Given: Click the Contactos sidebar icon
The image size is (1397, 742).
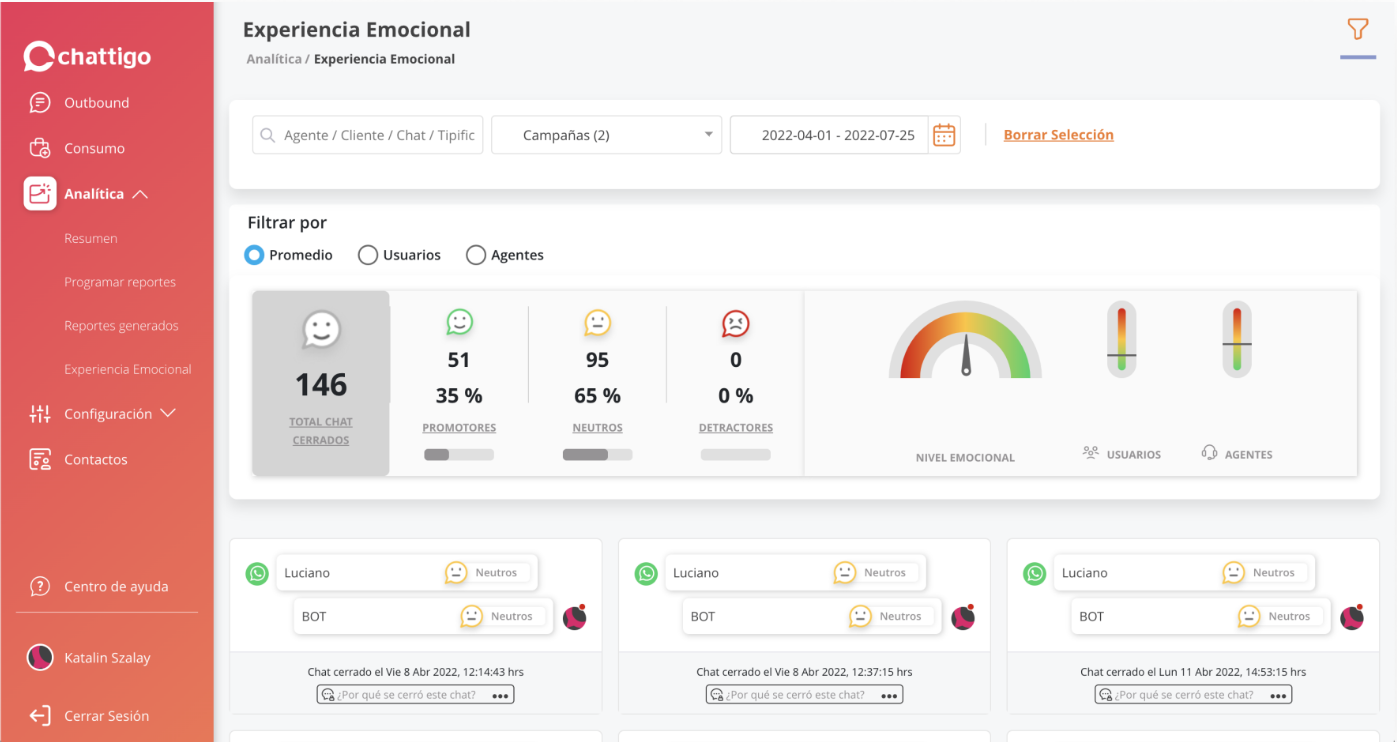Looking at the screenshot, I should click(40, 460).
